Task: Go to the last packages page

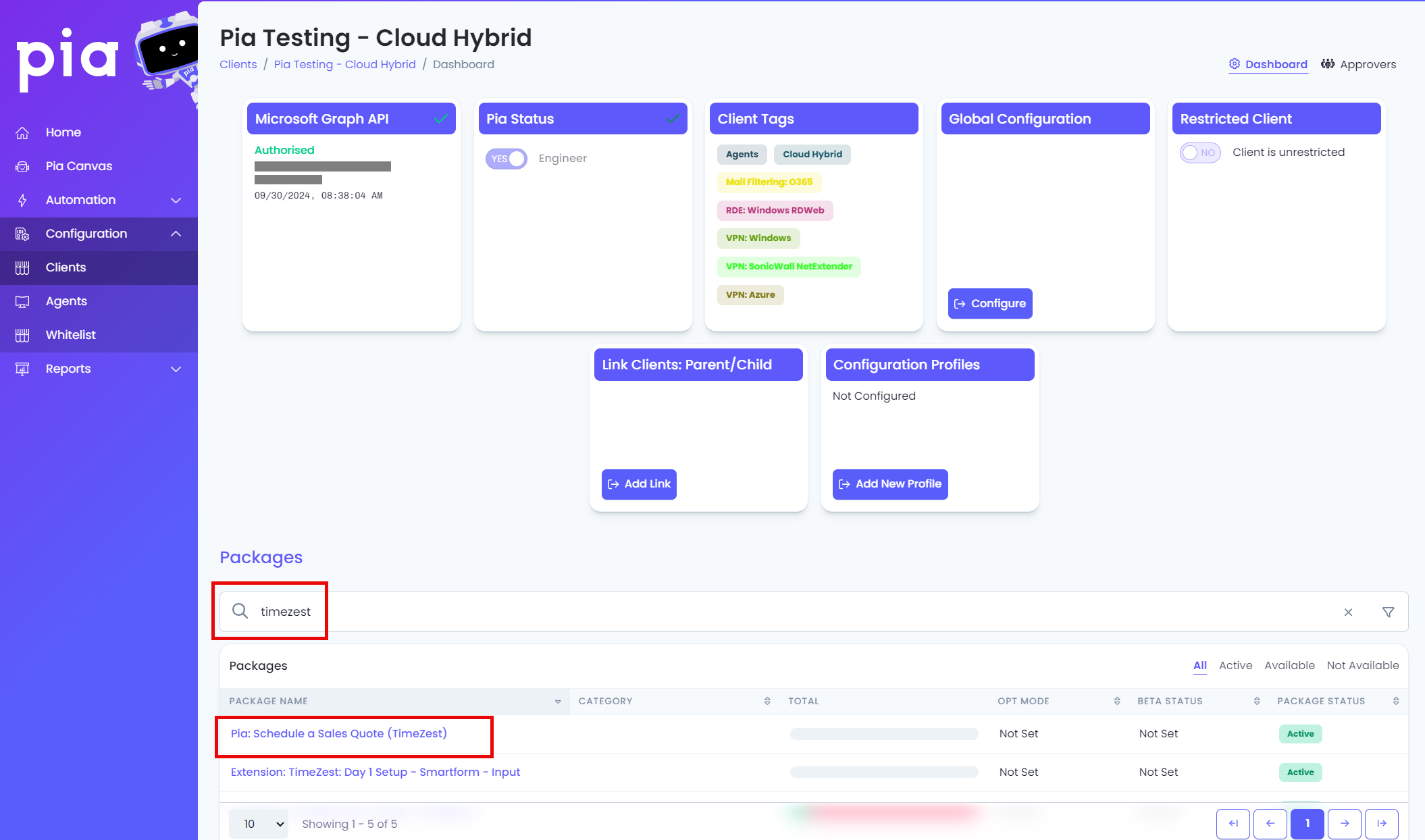Action: click(x=1382, y=823)
